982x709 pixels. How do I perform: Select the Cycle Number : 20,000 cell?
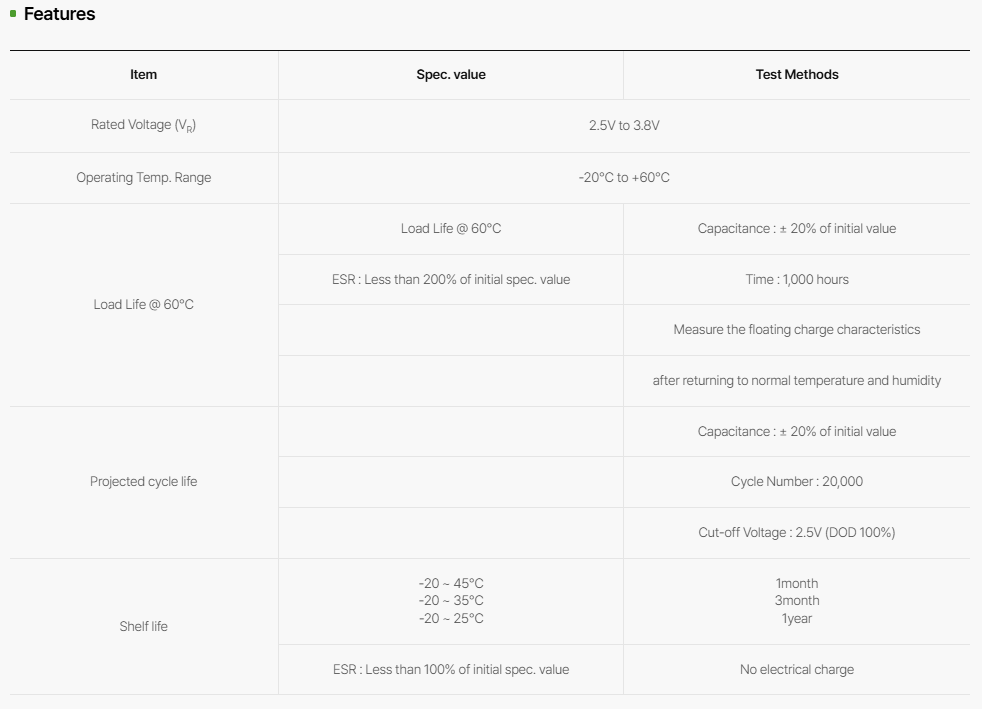point(797,482)
